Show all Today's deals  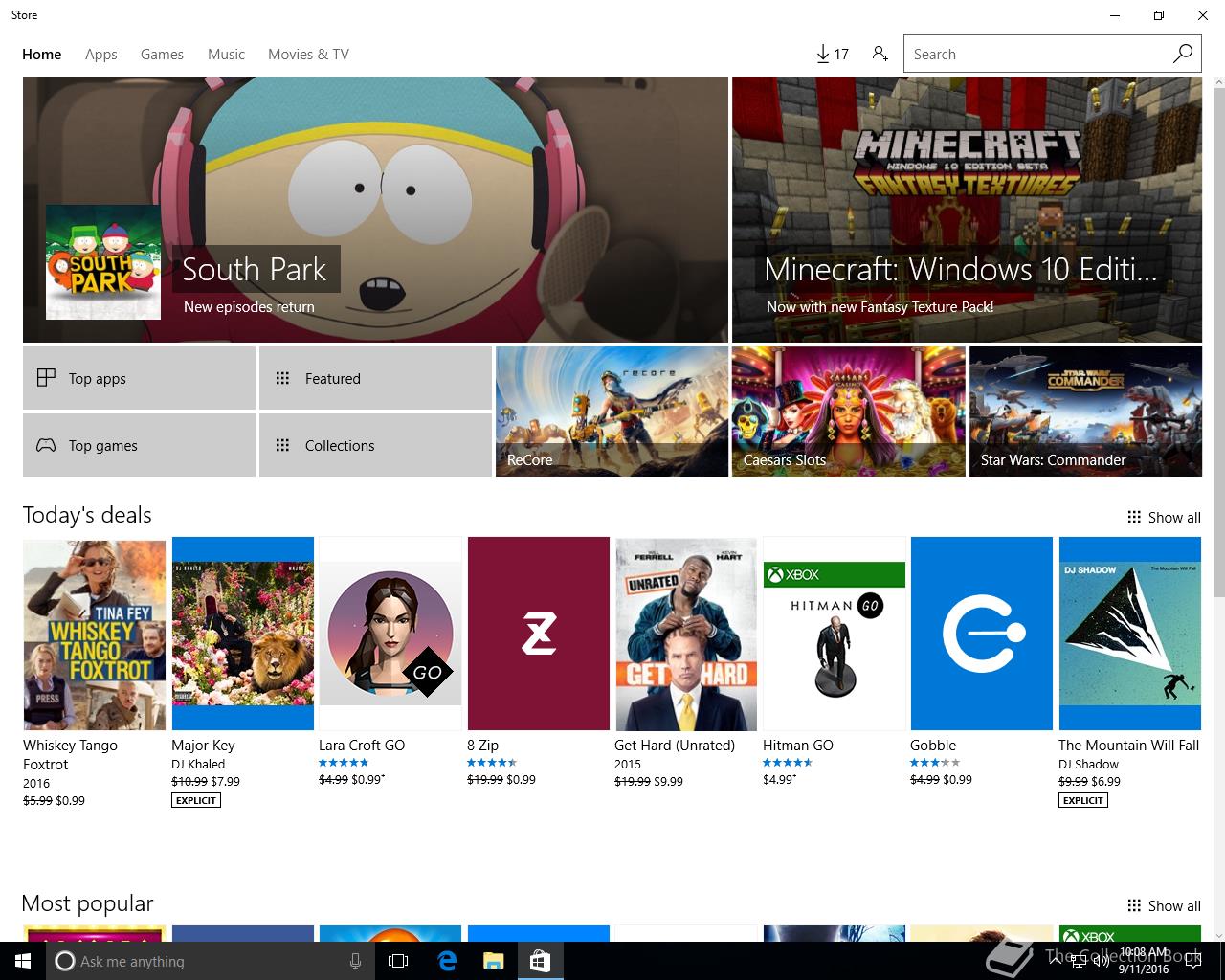click(x=1164, y=517)
